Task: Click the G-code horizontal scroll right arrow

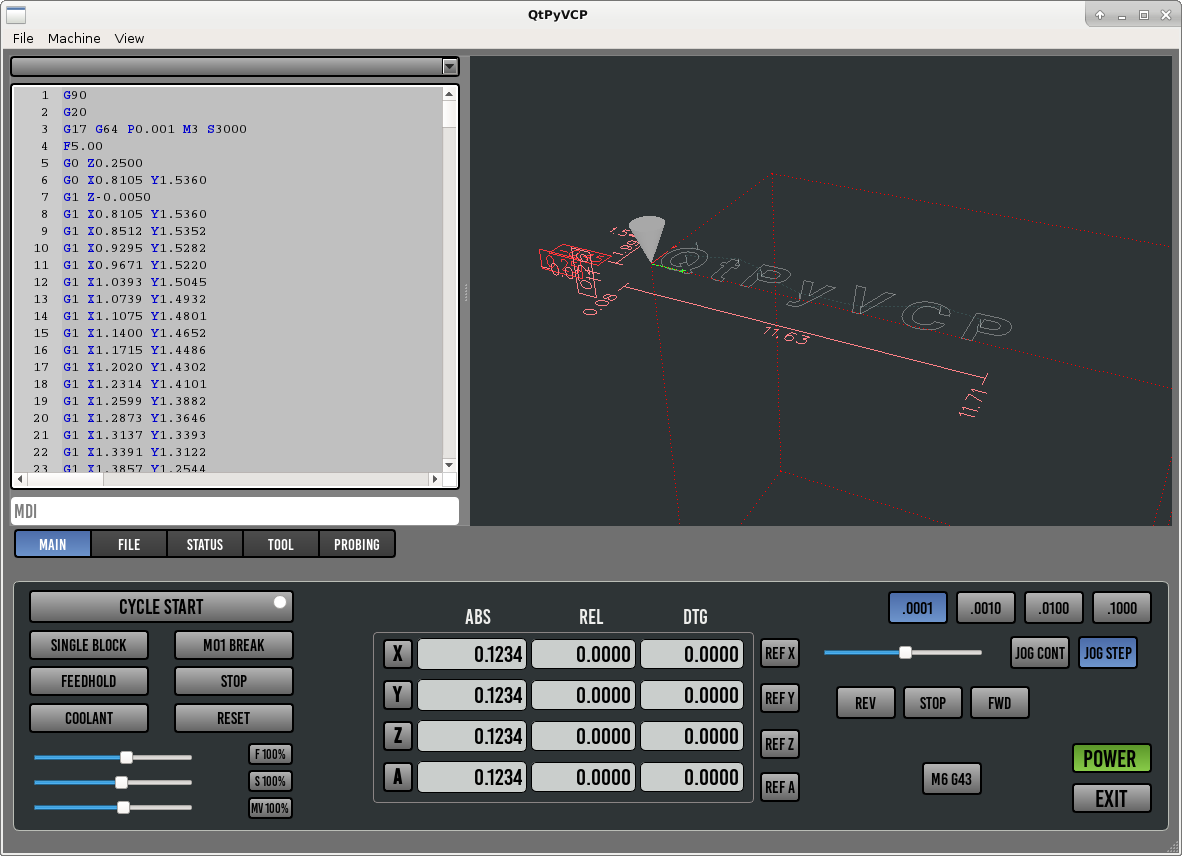Action: click(435, 479)
